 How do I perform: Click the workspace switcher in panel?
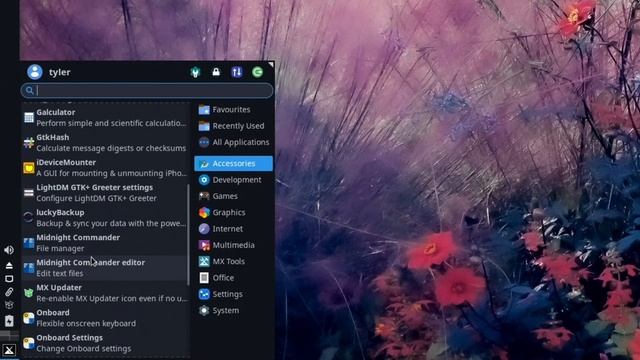pyautogui.click(x=9, y=336)
